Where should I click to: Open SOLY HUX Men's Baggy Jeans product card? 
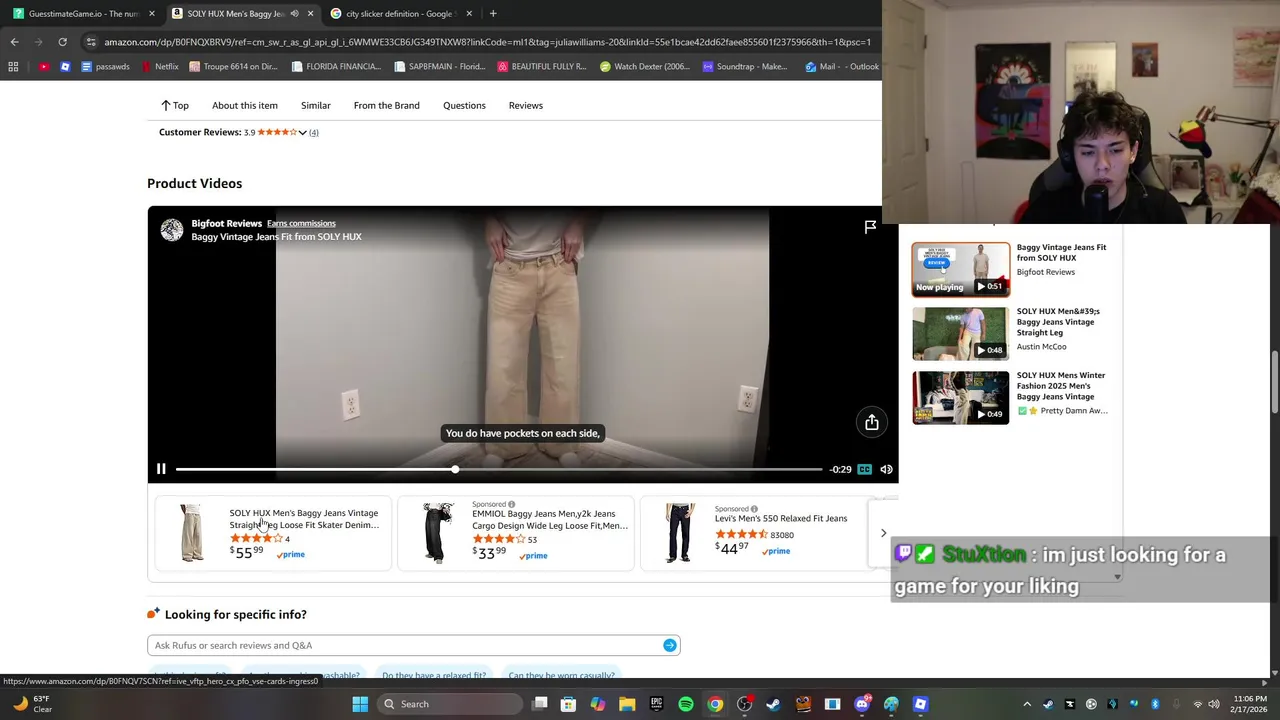tap(273, 533)
